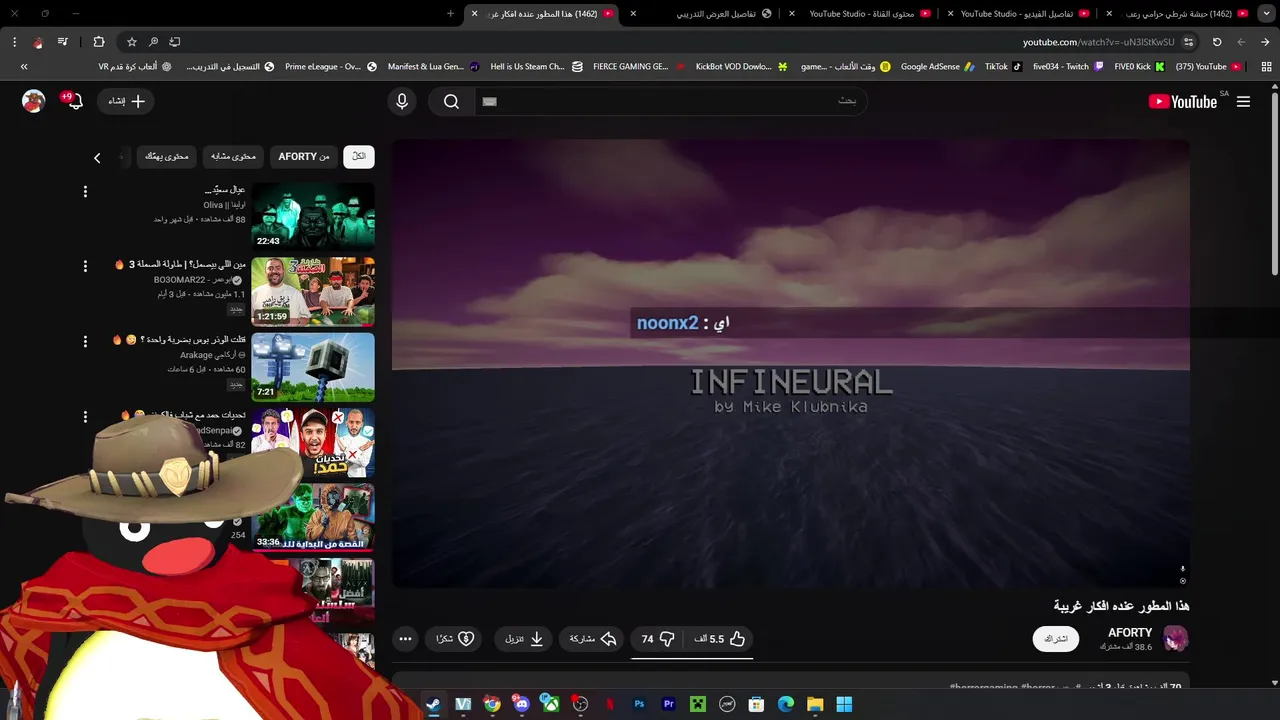The height and width of the screenshot is (720, 1280).
Task: Select the 'من AFORTY' filter chip
Action: (304, 156)
